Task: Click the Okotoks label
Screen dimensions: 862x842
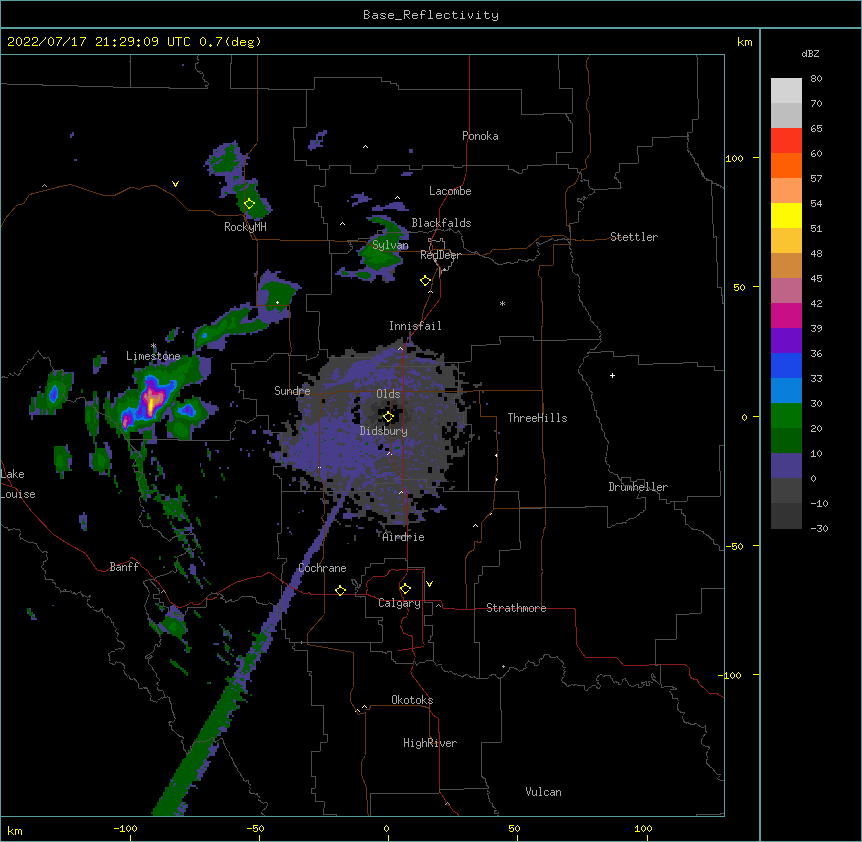Action: click(412, 700)
